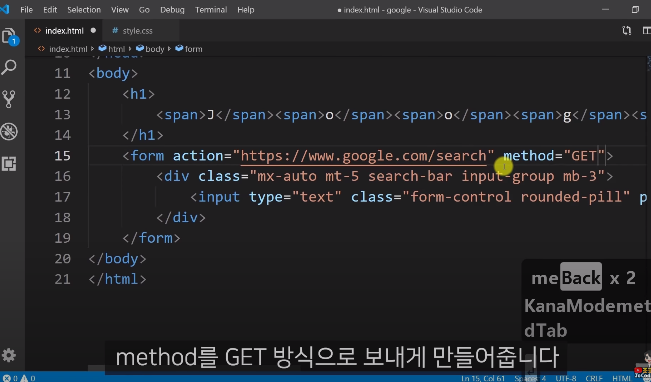Click the split editor icon
Viewport: 651px width, 382px height.
[646, 30]
